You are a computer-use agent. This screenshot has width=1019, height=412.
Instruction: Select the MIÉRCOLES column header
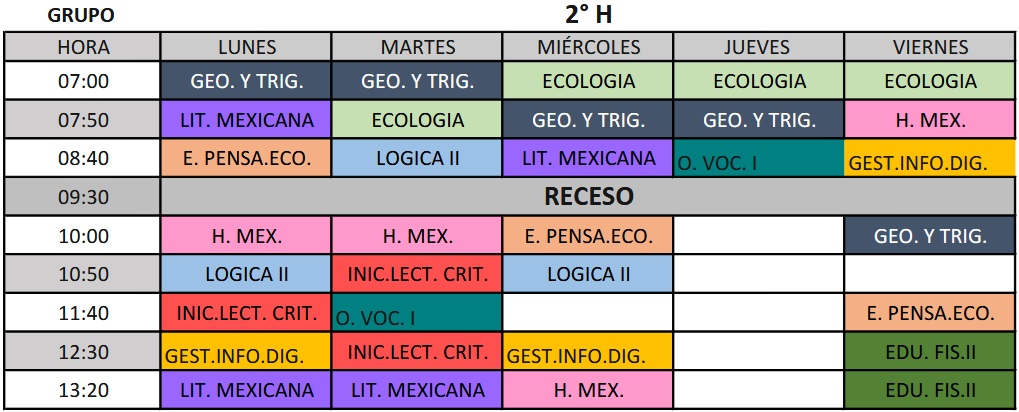(588, 47)
